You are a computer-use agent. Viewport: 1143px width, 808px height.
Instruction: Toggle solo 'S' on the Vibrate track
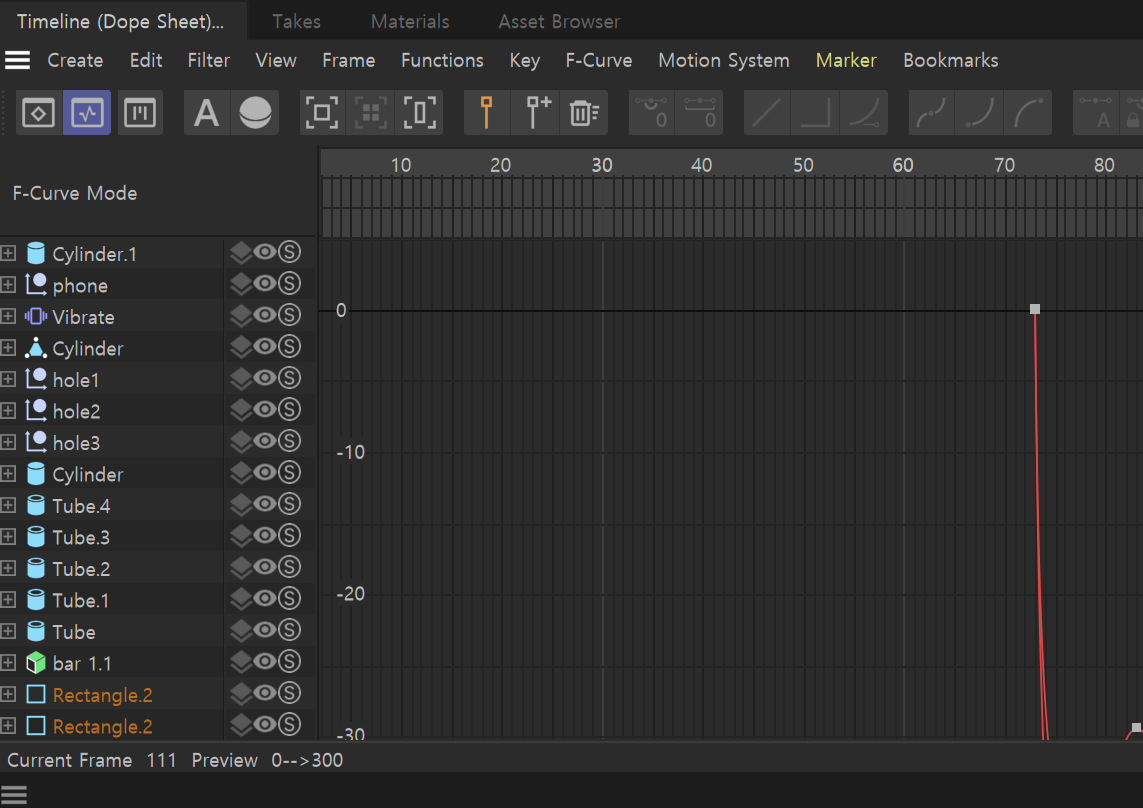tap(290, 316)
